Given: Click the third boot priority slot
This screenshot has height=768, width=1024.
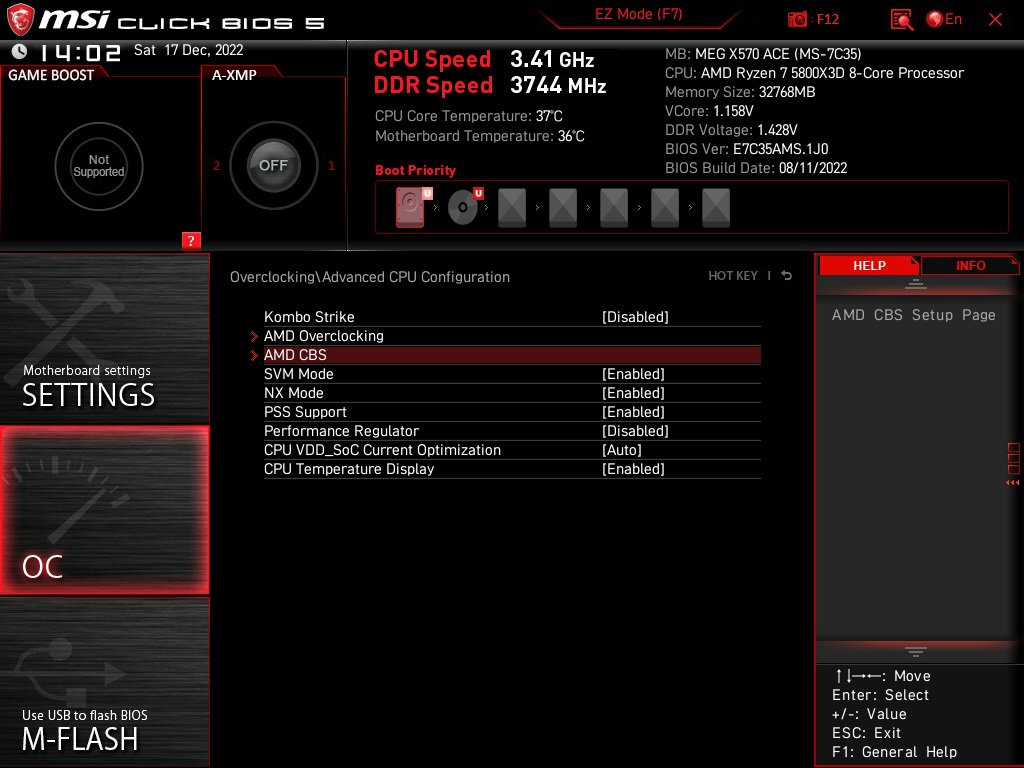Looking at the screenshot, I should (512, 208).
